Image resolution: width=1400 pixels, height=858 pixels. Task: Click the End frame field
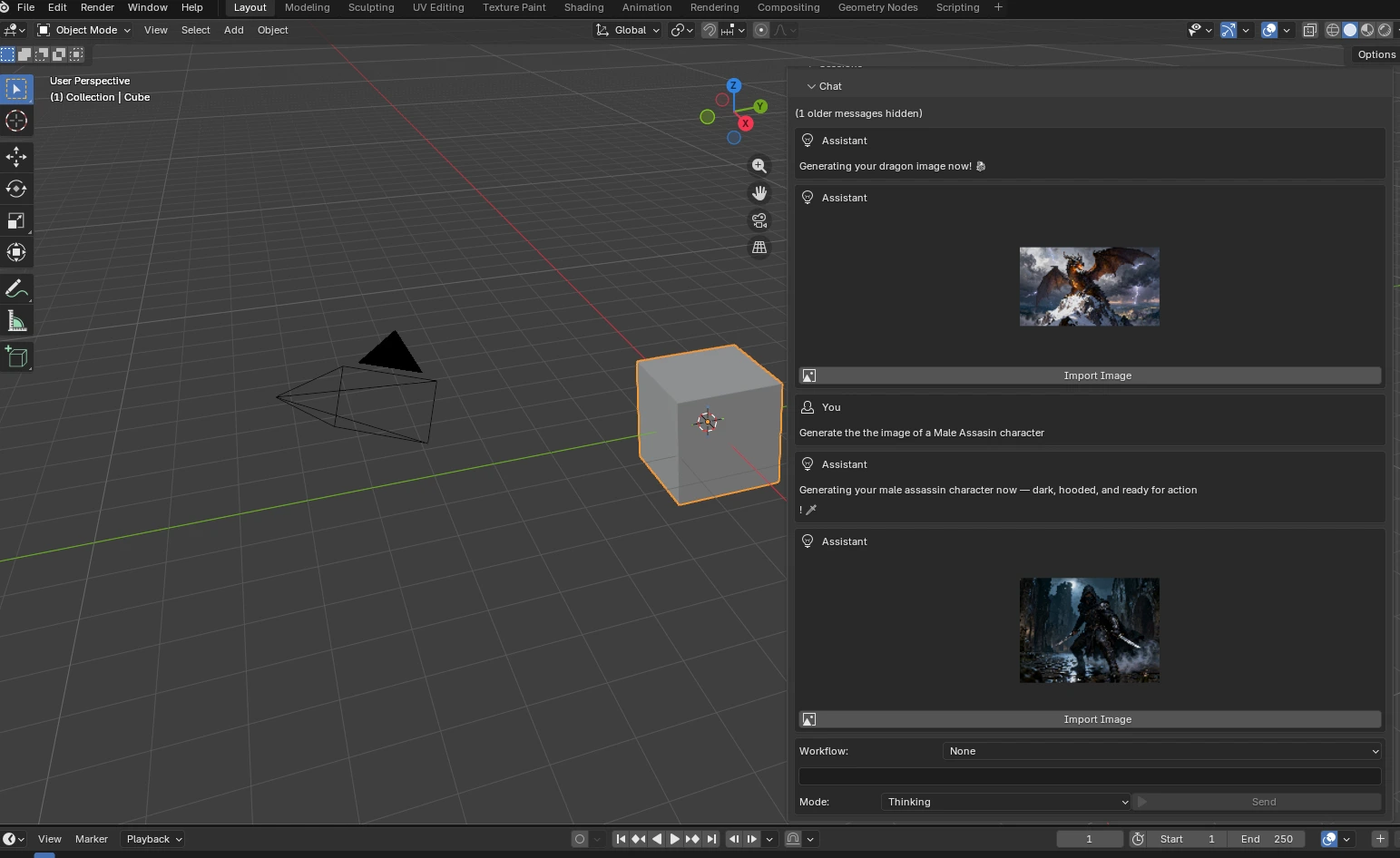pos(1267,839)
